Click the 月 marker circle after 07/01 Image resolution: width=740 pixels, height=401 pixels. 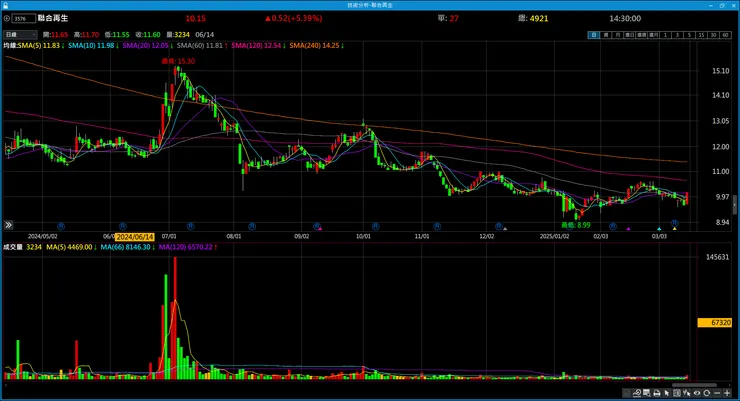(191, 226)
